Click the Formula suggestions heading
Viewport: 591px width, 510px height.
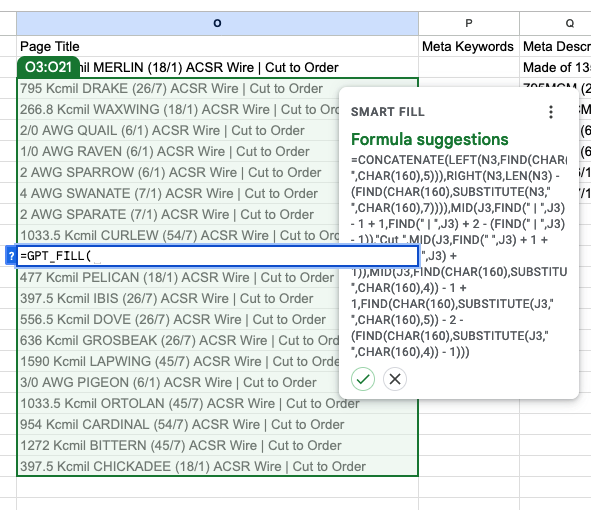tap(430, 139)
